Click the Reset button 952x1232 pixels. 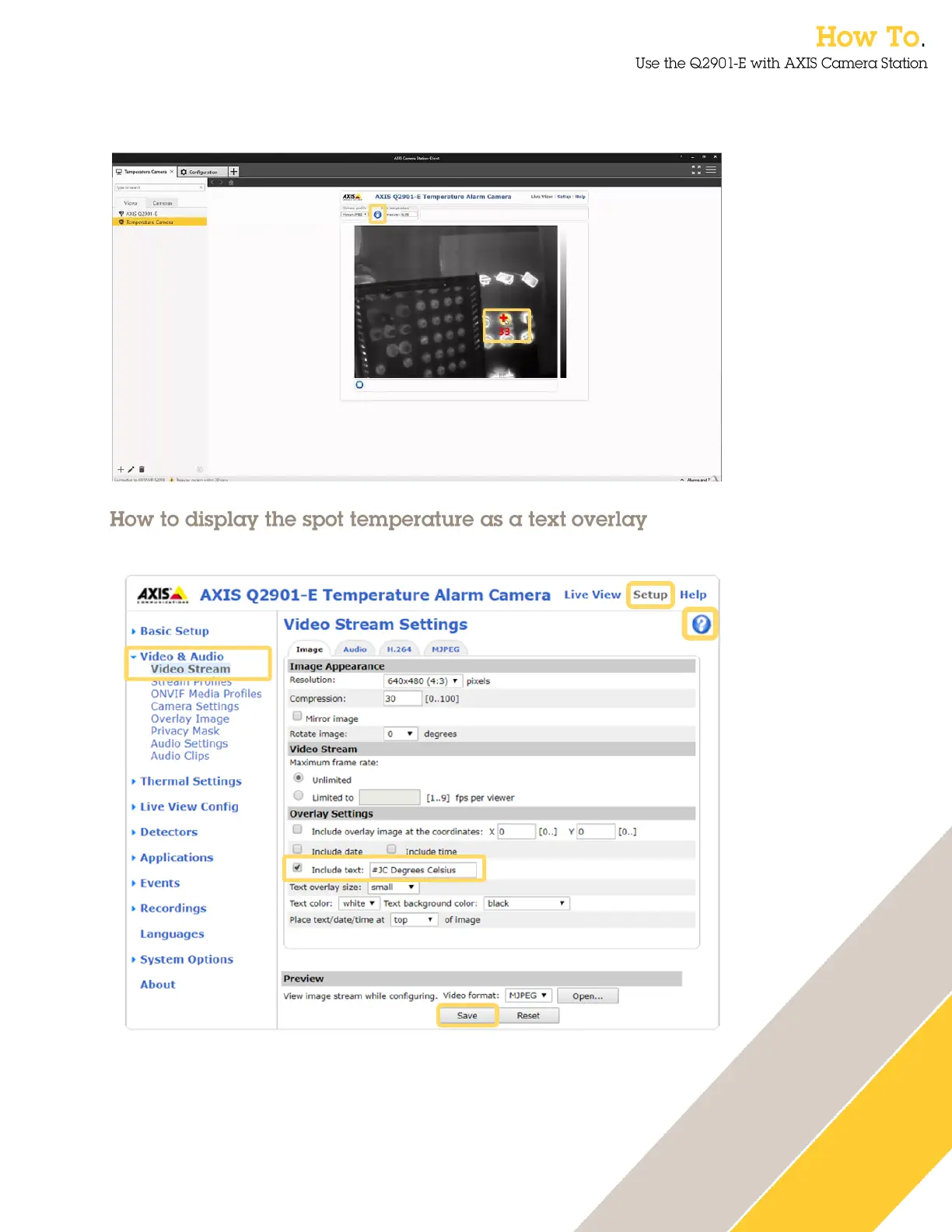[528, 1016]
